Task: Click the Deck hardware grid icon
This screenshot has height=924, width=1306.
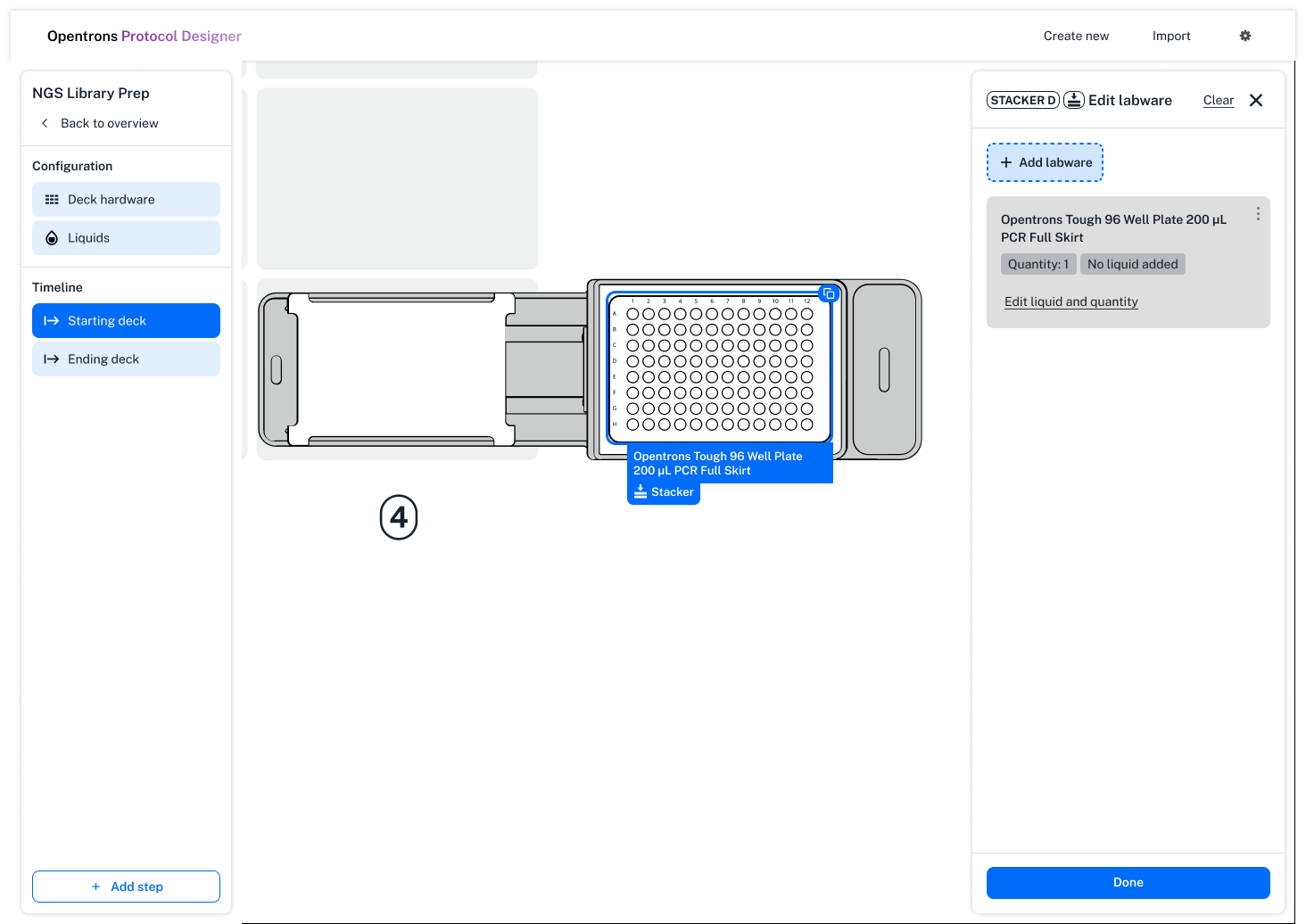Action: [x=52, y=200]
